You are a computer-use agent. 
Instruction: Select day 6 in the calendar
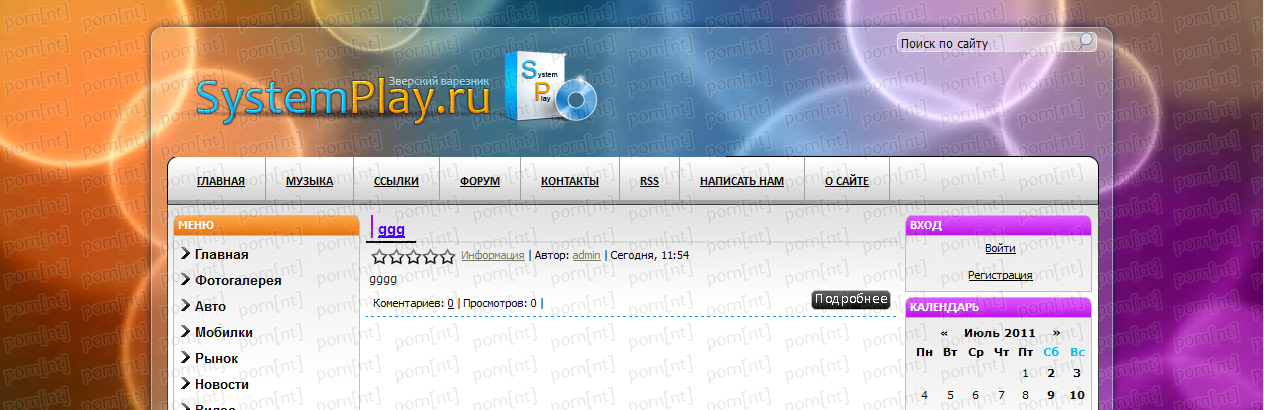976,395
